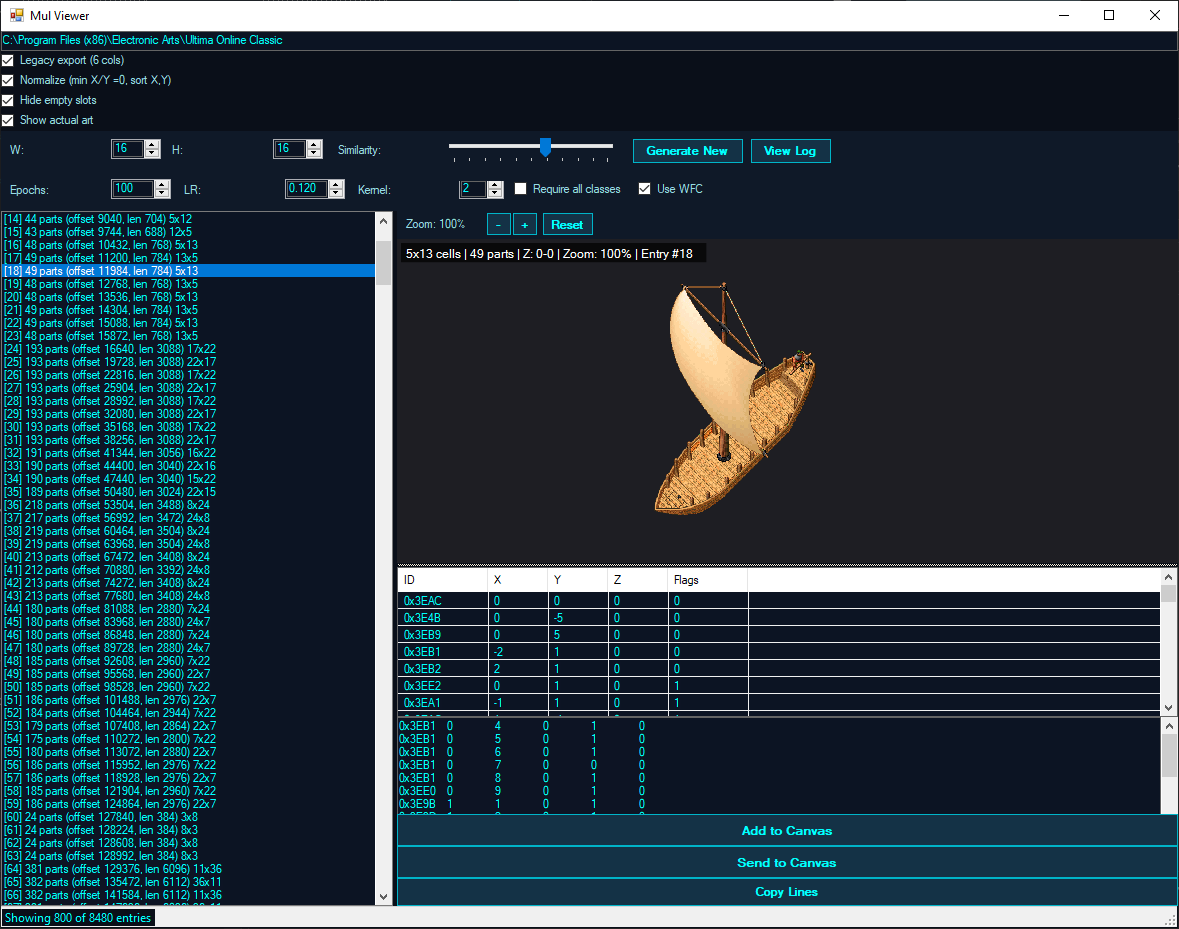Click scroll down arrow of entries list
The image size is (1179, 929).
click(x=383, y=897)
